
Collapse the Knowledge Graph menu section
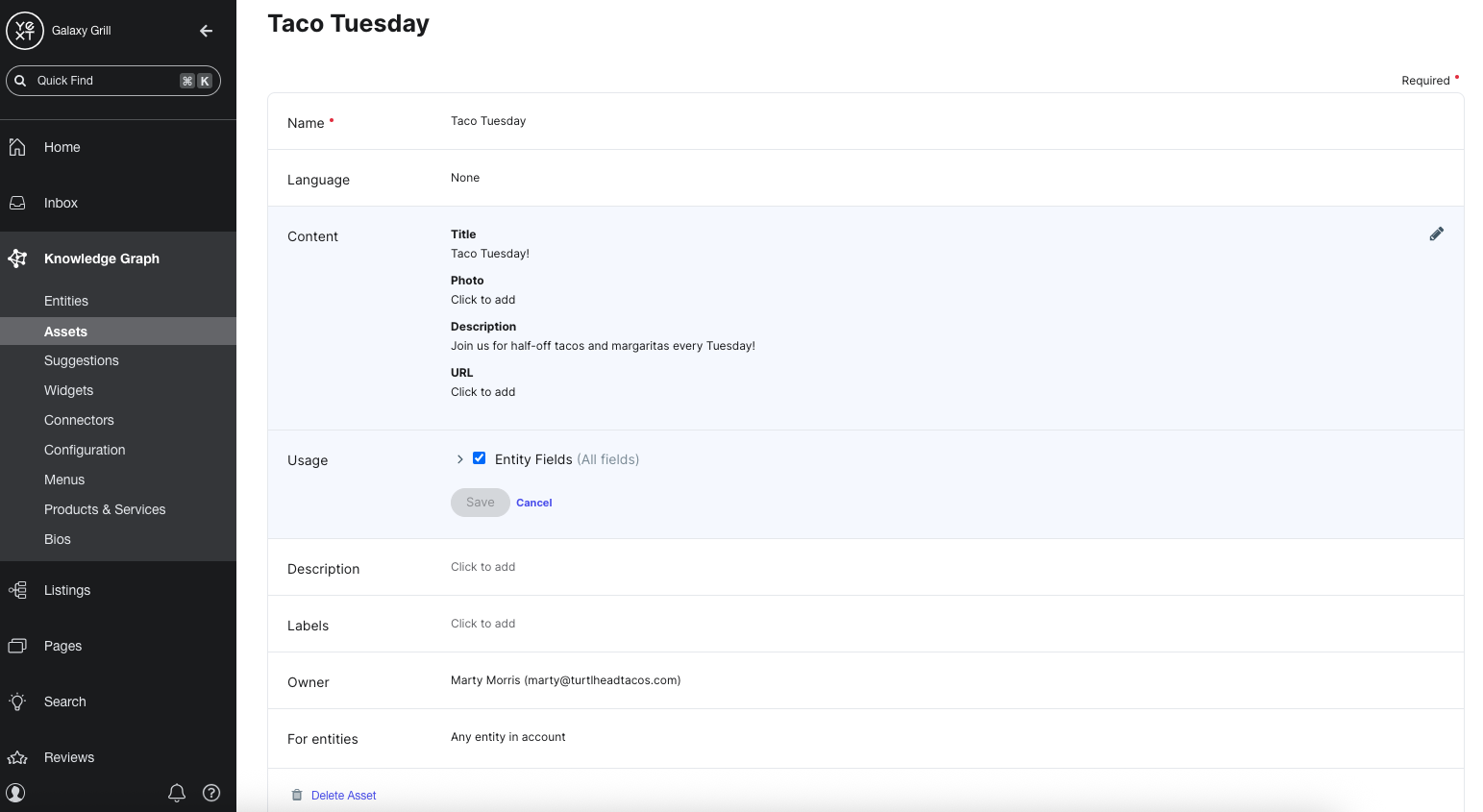point(101,258)
